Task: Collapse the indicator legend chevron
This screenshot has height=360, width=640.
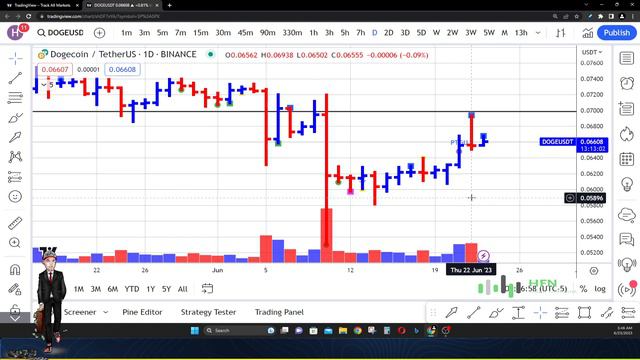Action: tap(44, 84)
